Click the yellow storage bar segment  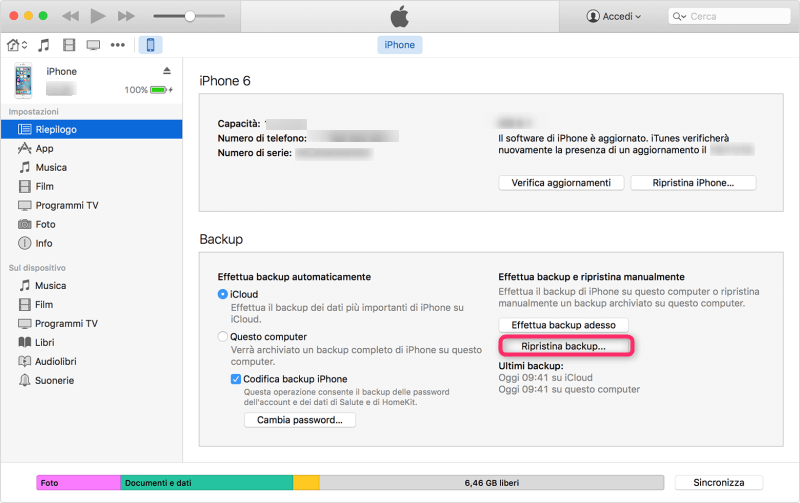(x=306, y=483)
